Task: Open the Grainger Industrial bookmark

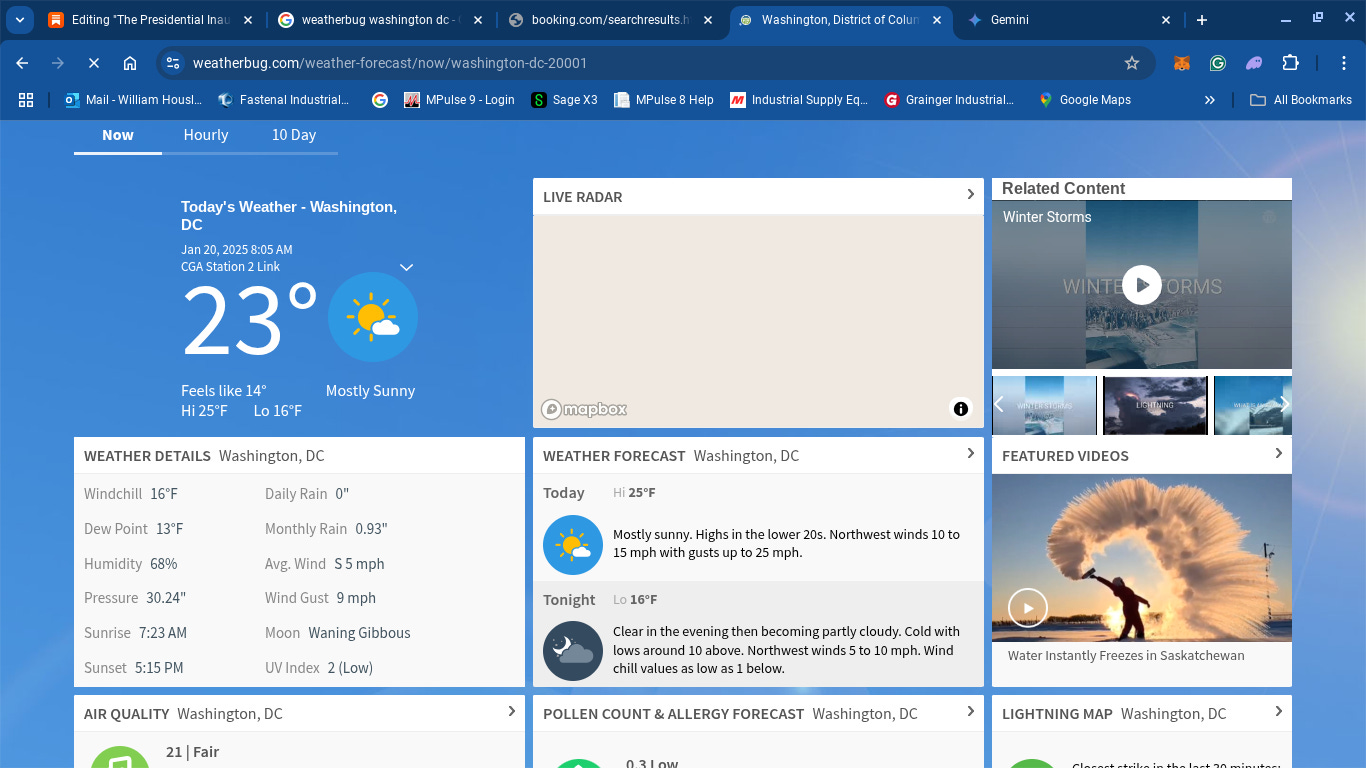Action: click(949, 100)
